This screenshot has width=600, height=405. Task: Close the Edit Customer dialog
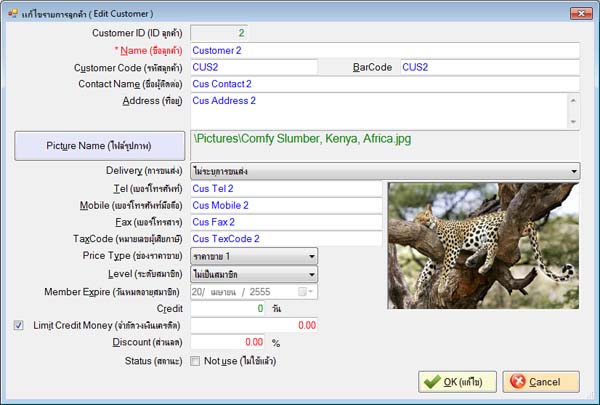coord(581,13)
